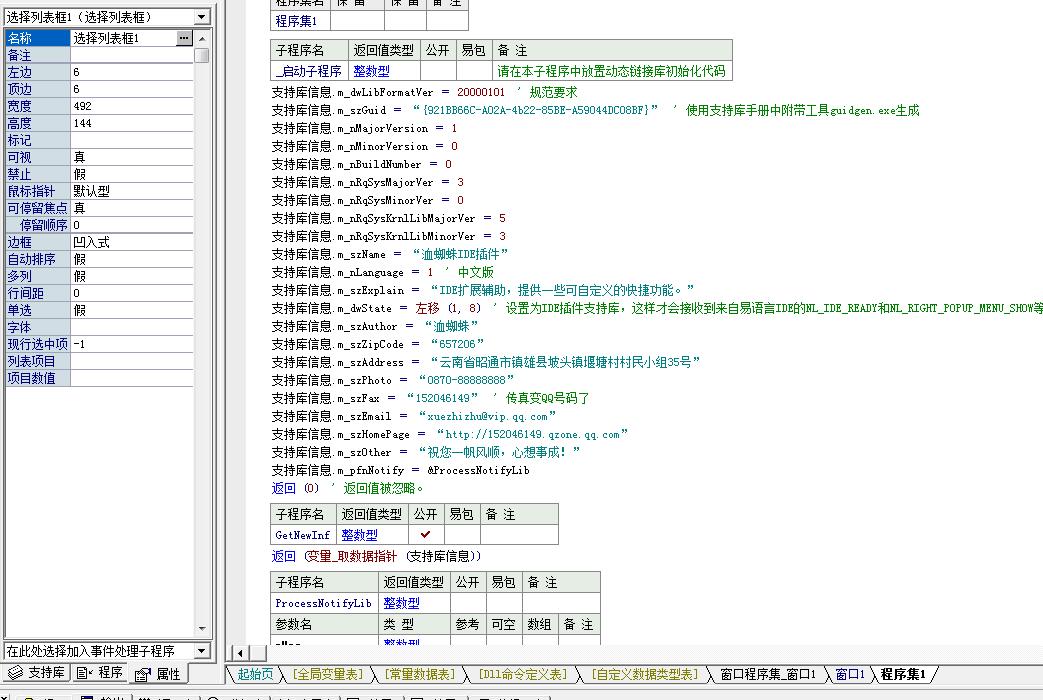Click the 整数型 return type of GetNewInf
Viewport: 1043px width, 700px height.
pos(359,534)
